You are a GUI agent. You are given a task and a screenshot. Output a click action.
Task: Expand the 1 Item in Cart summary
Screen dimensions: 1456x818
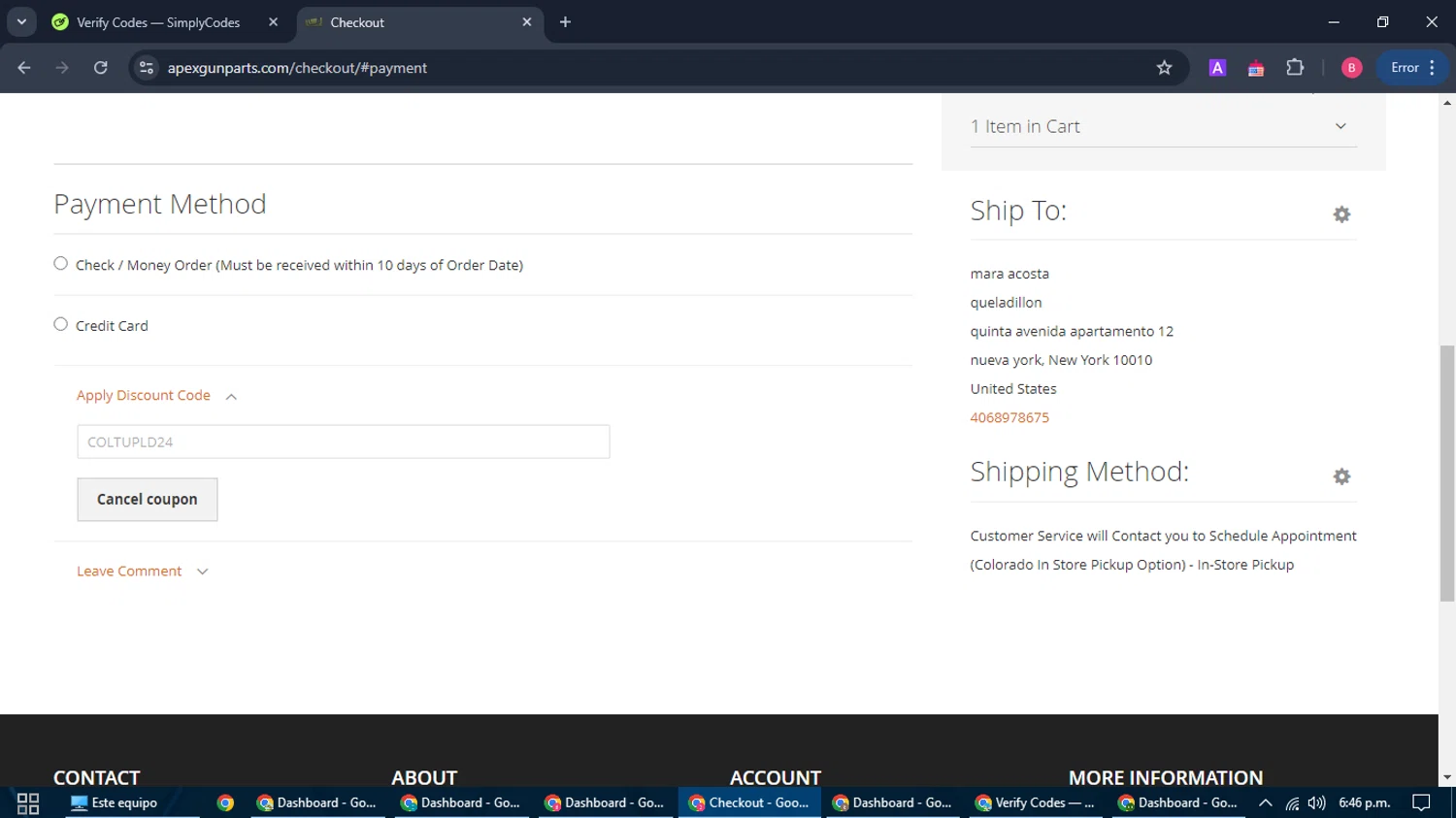click(x=1163, y=126)
